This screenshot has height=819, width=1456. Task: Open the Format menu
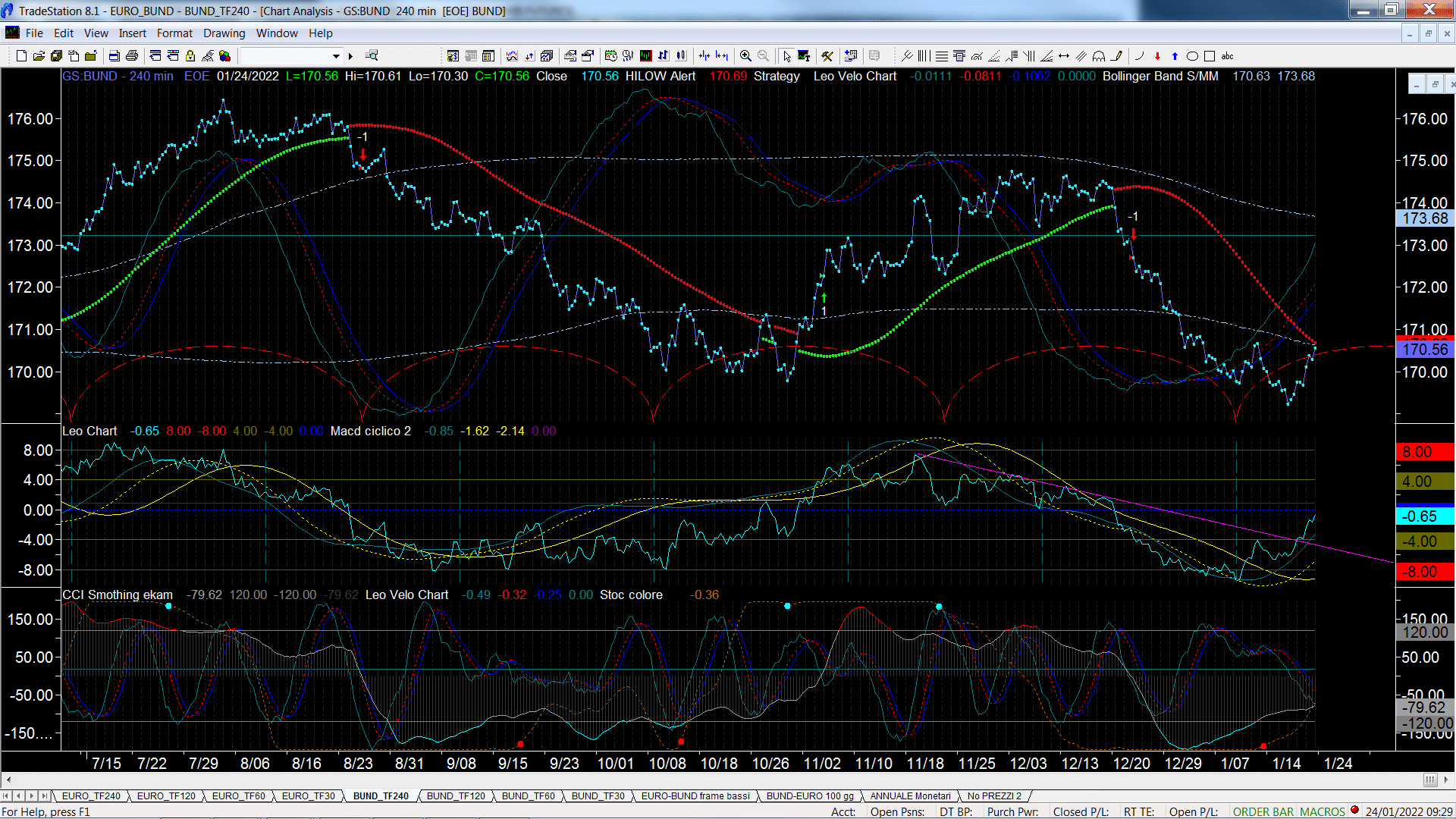click(175, 33)
